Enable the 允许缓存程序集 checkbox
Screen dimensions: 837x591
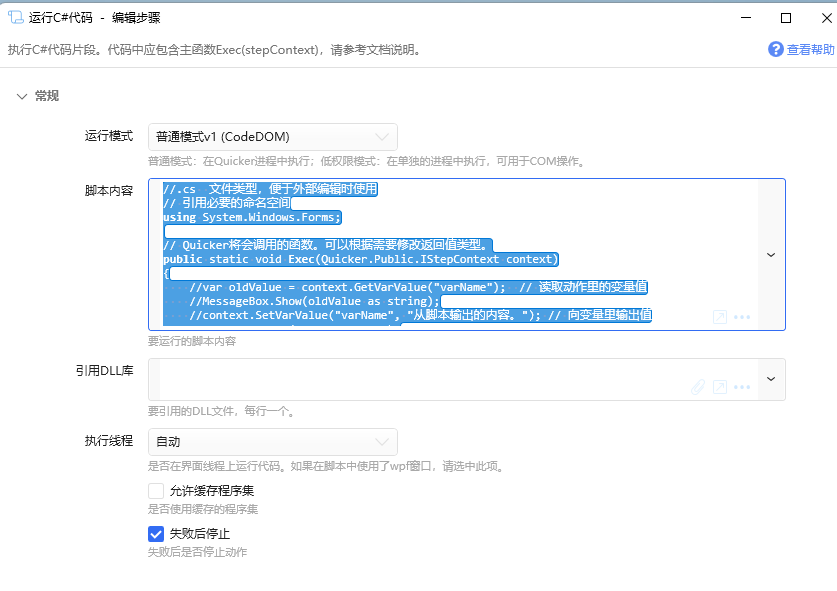[156, 491]
